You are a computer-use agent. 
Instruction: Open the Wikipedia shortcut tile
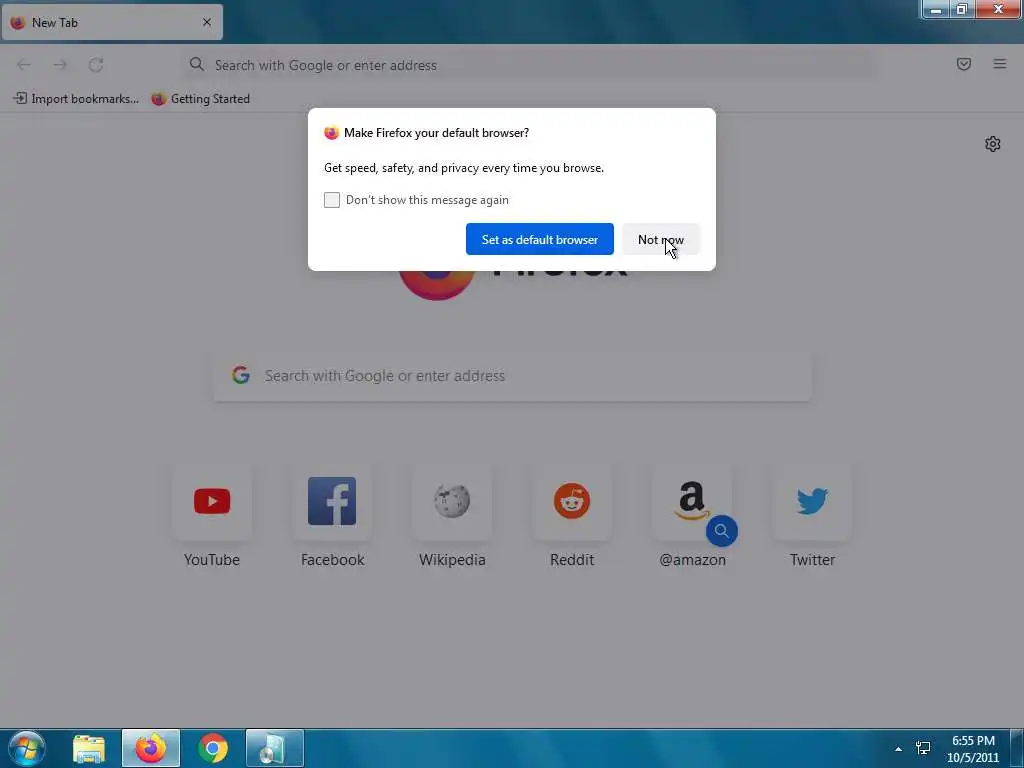point(452,502)
